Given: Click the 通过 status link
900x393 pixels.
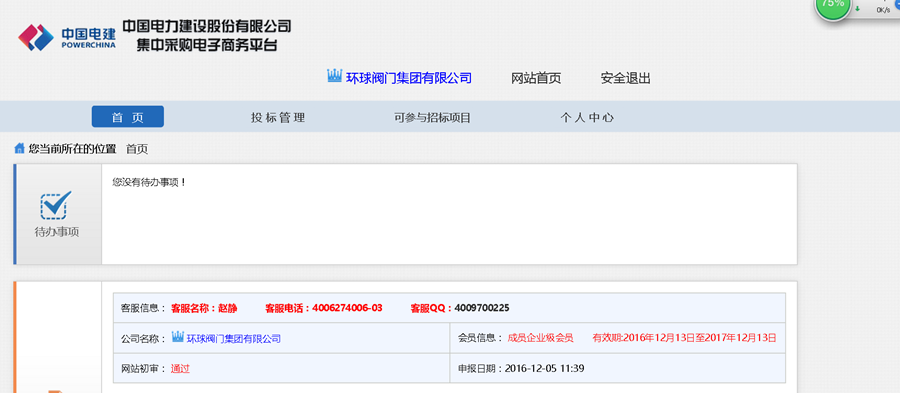Looking at the screenshot, I should pyautogui.click(x=180, y=368).
